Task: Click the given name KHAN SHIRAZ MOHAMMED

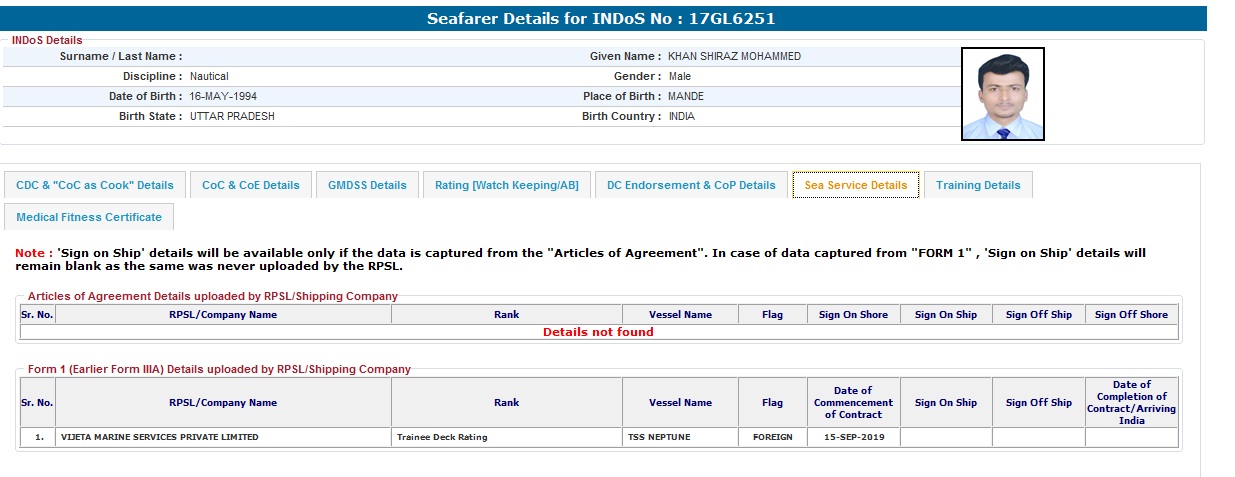Action: 734,57
